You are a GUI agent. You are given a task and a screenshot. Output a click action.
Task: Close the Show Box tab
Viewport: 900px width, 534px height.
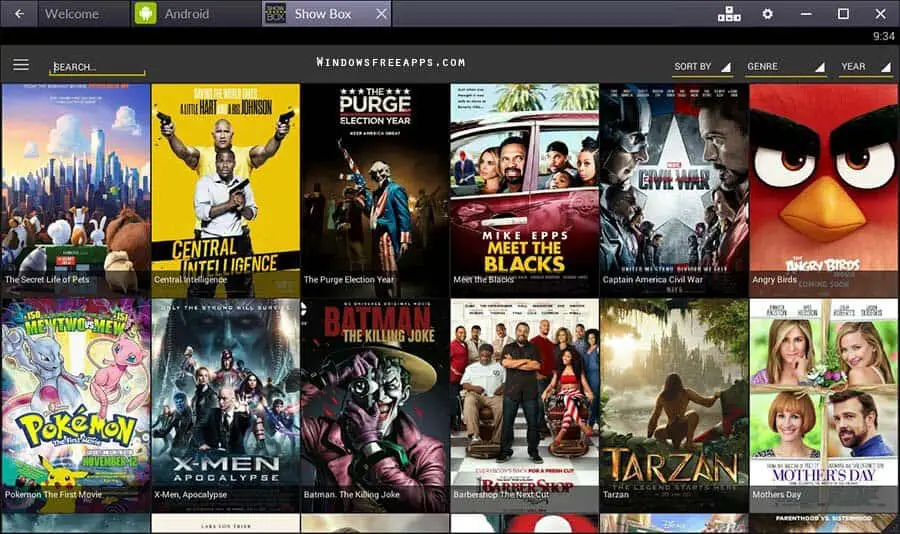tap(381, 14)
